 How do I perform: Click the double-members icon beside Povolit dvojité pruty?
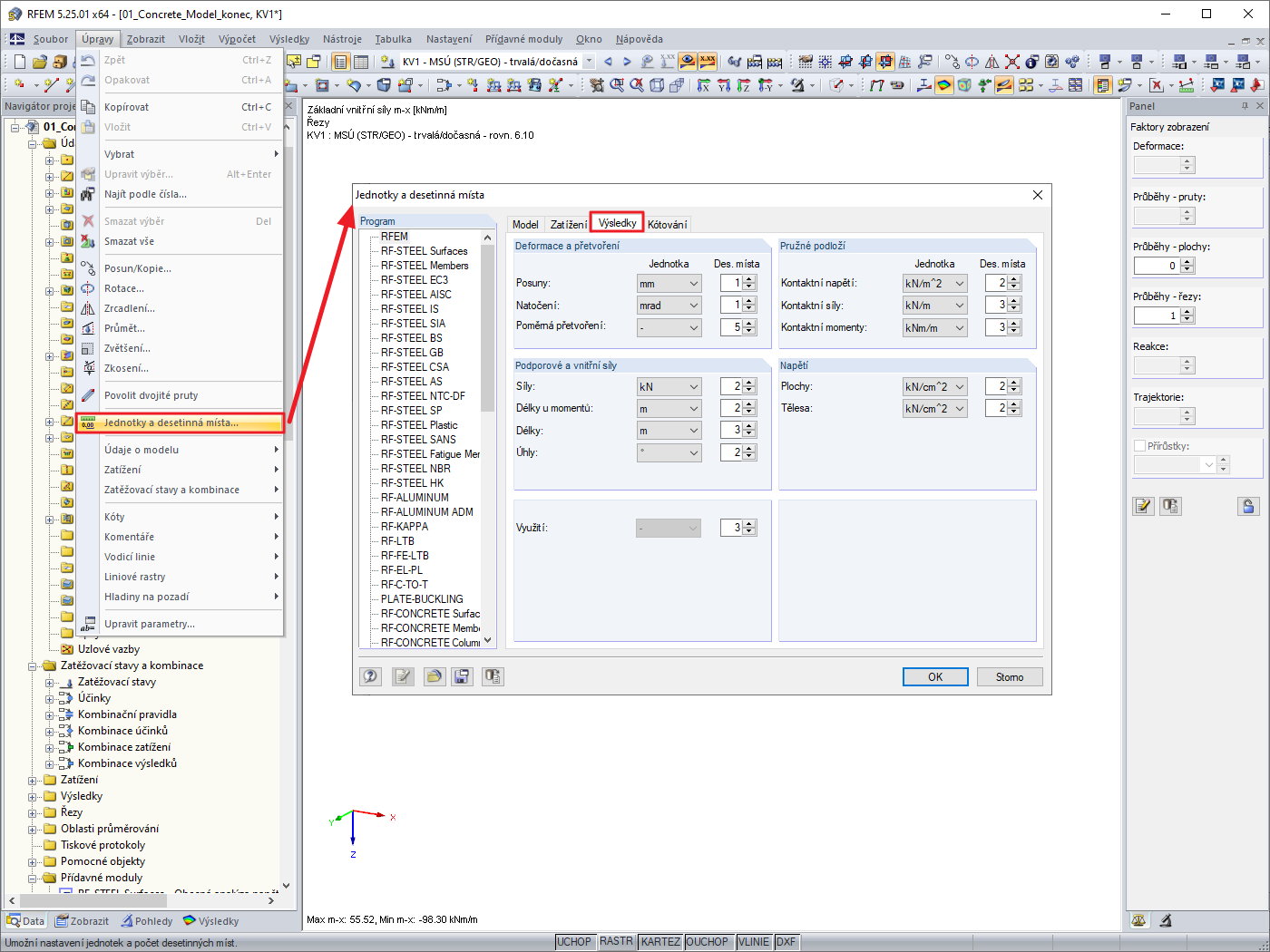pyautogui.click(x=88, y=395)
